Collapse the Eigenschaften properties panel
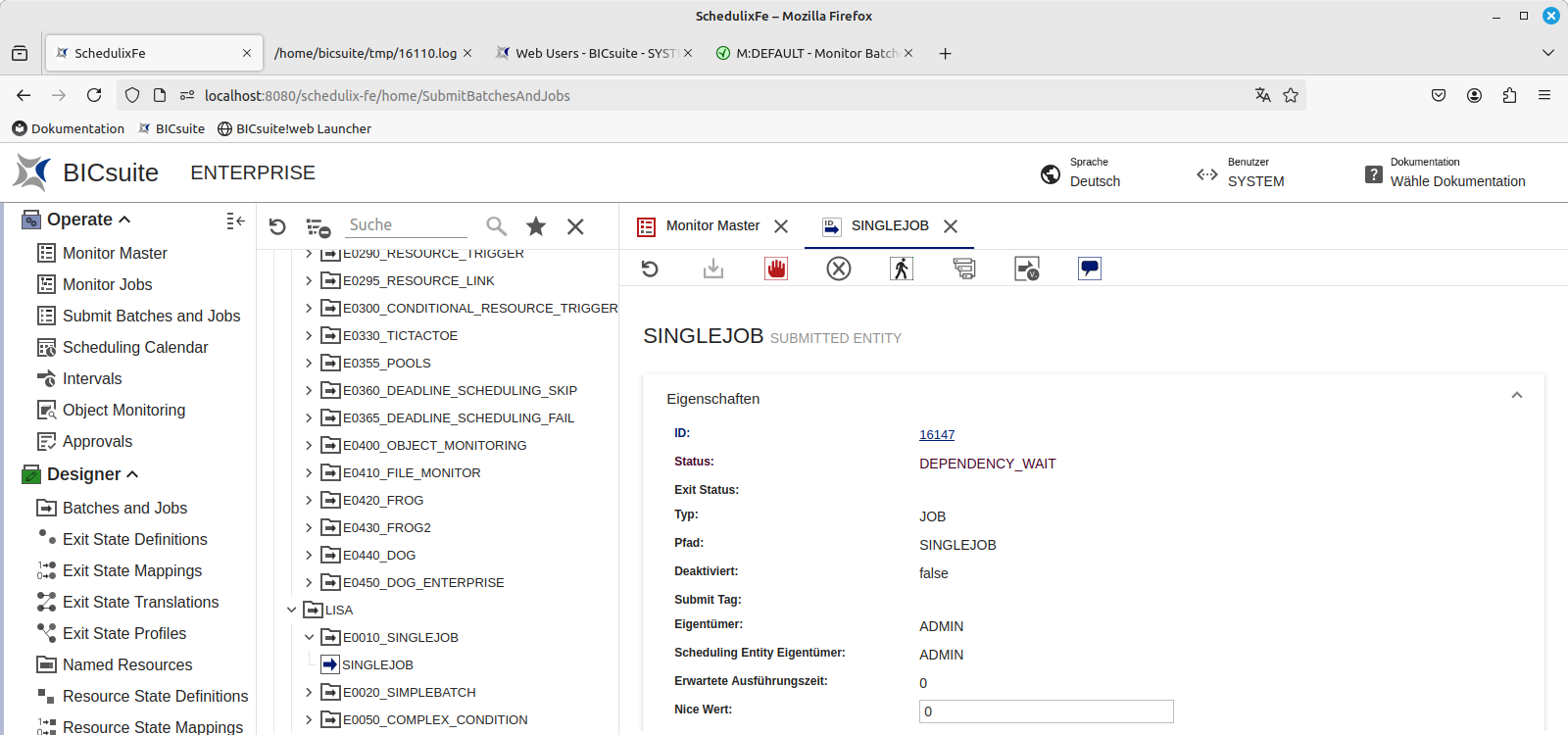1568x735 pixels. pyautogui.click(x=1516, y=396)
